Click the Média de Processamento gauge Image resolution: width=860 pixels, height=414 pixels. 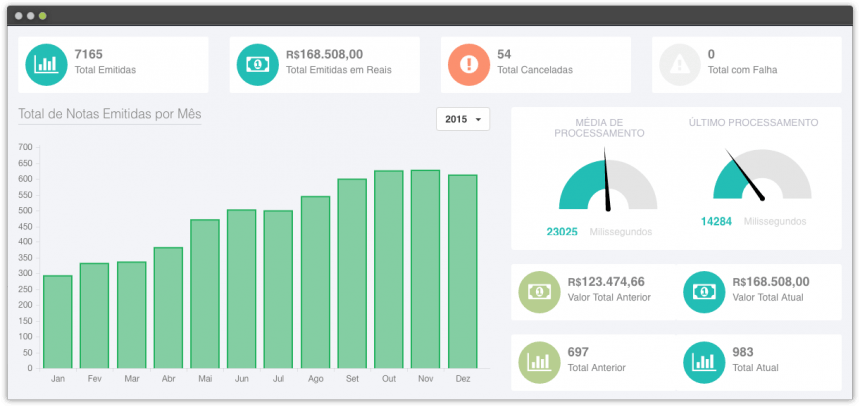point(608,183)
